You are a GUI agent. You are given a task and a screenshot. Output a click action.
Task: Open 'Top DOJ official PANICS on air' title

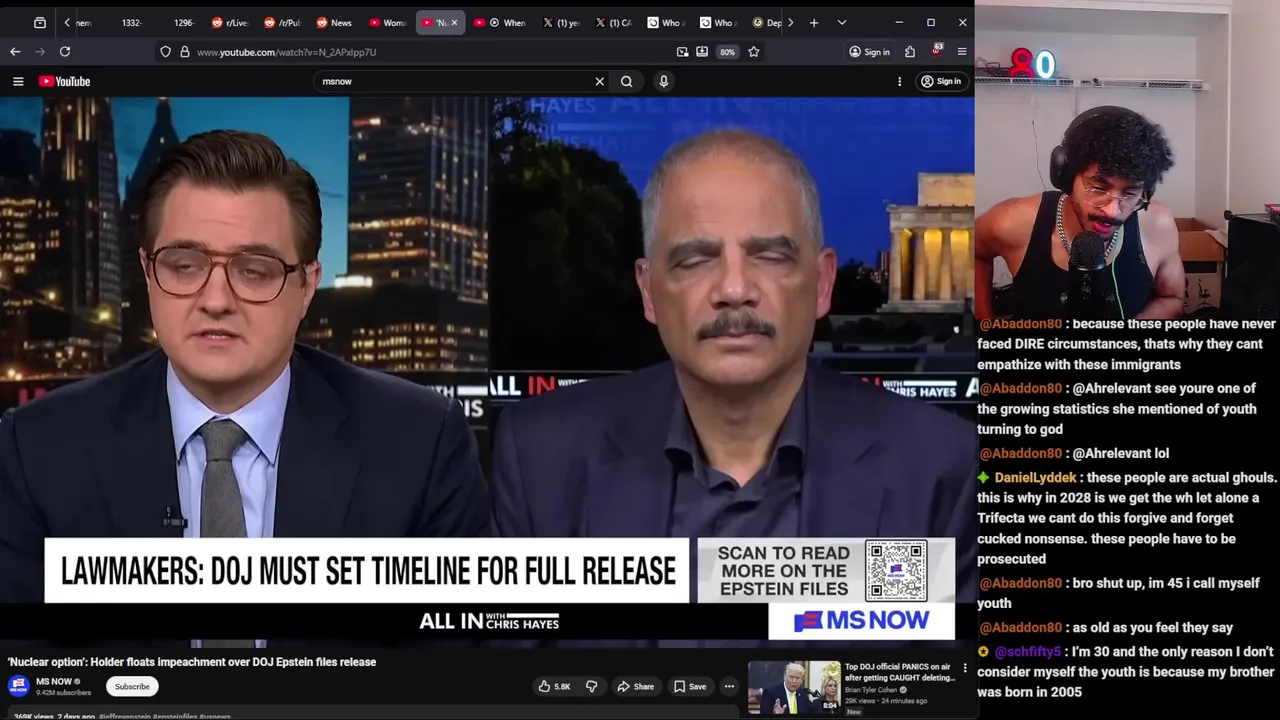click(x=899, y=672)
